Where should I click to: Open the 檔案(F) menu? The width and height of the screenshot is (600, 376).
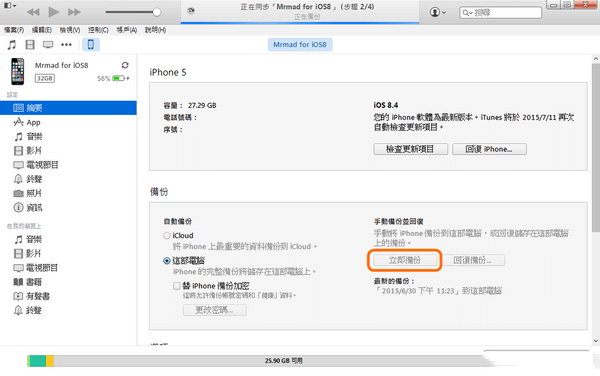(14, 30)
